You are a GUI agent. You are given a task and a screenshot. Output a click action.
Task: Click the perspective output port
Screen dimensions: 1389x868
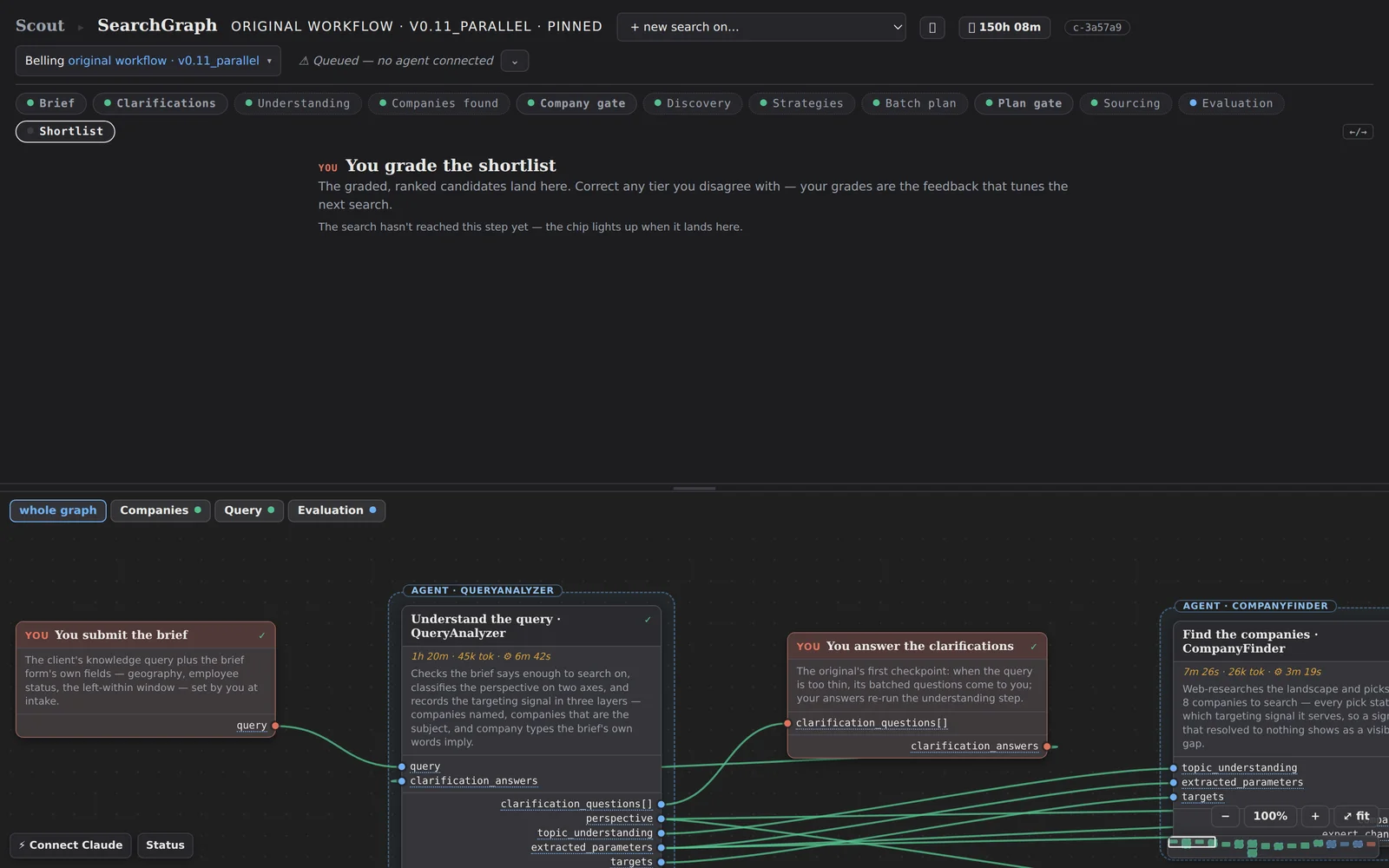pyautogui.click(x=661, y=819)
